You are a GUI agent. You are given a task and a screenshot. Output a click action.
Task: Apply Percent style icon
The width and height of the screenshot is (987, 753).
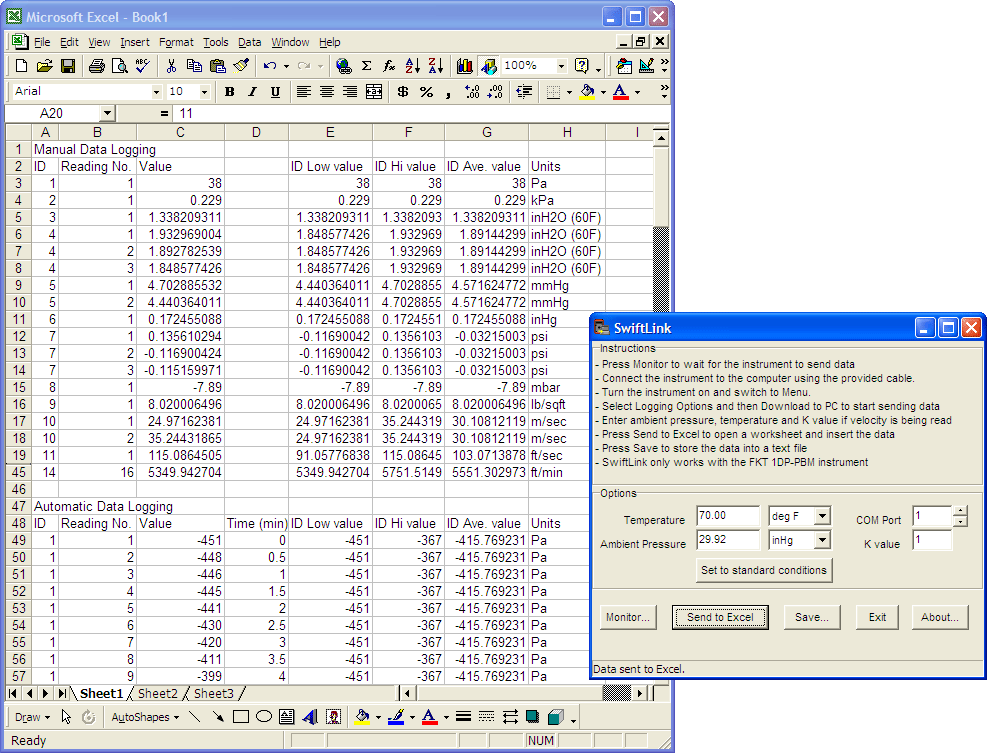pyautogui.click(x=426, y=92)
